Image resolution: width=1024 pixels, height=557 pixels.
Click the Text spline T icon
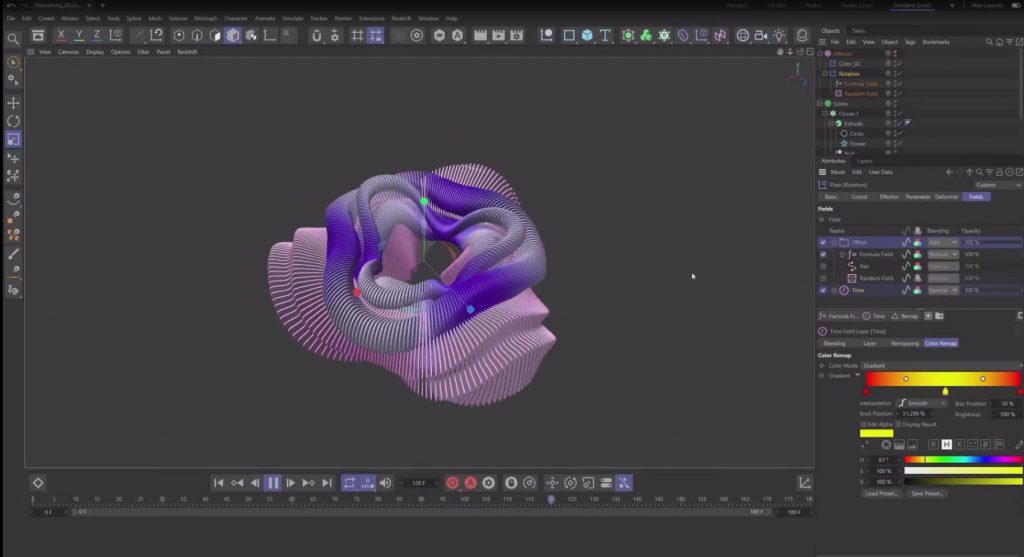(x=605, y=35)
